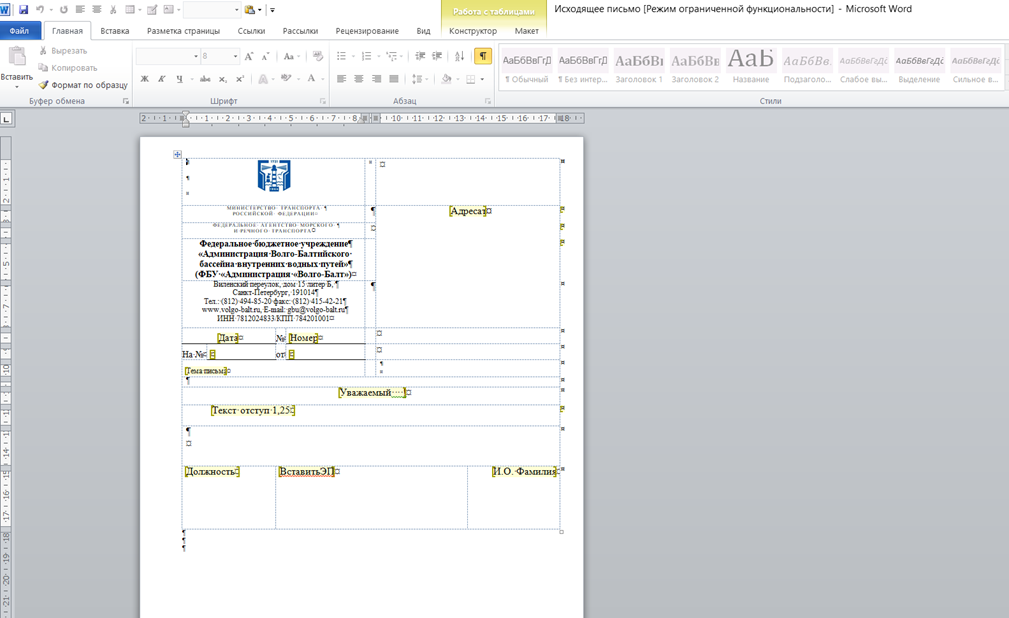Open the Рецензирование tab
Image resolution: width=1009 pixels, height=618 pixels.
pyautogui.click(x=367, y=31)
